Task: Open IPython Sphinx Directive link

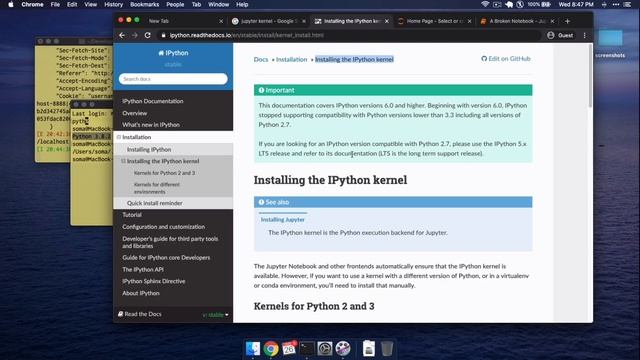Action: (x=153, y=281)
